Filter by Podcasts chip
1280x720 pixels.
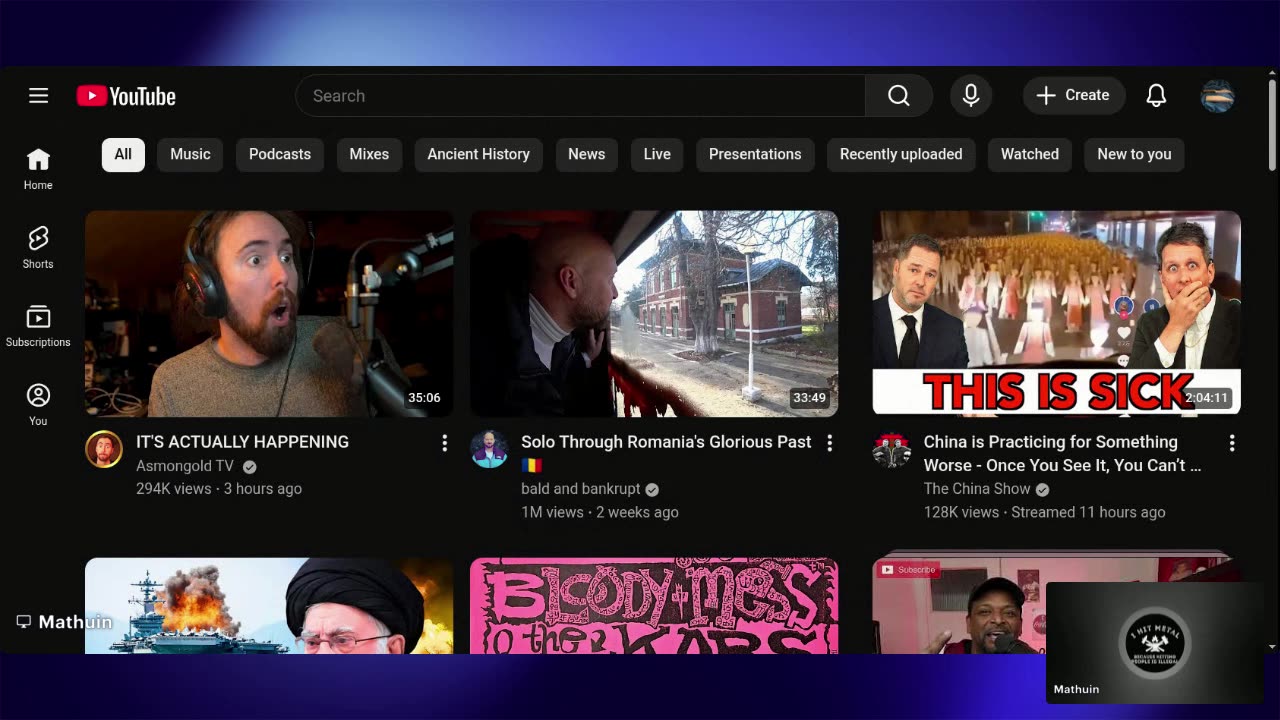[280, 154]
